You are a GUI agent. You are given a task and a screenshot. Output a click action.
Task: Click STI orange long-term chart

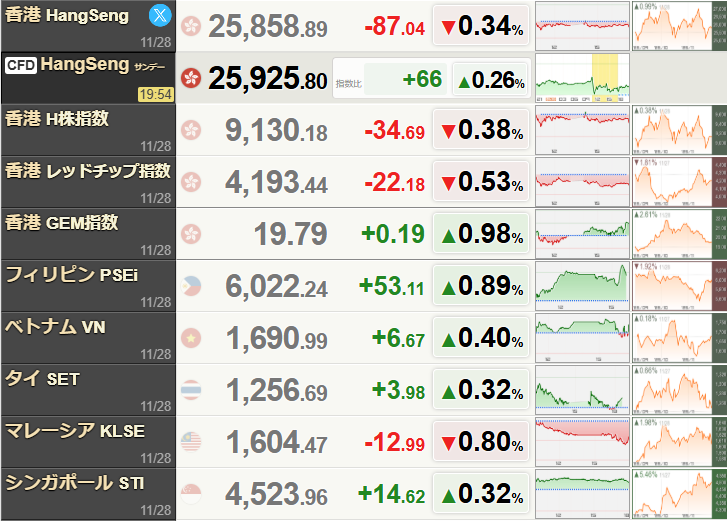tap(679, 494)
